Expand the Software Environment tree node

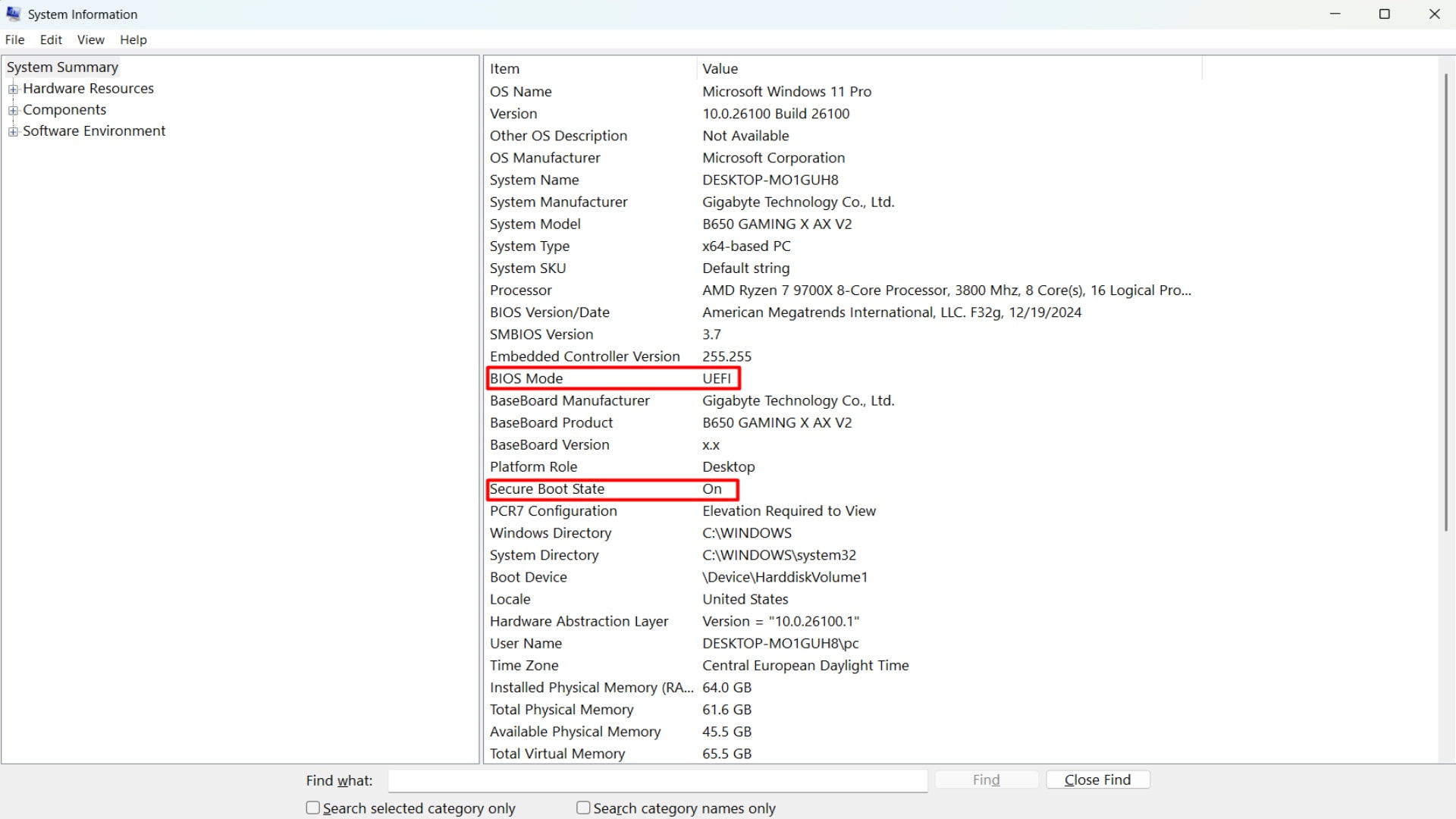pos(13,132)
